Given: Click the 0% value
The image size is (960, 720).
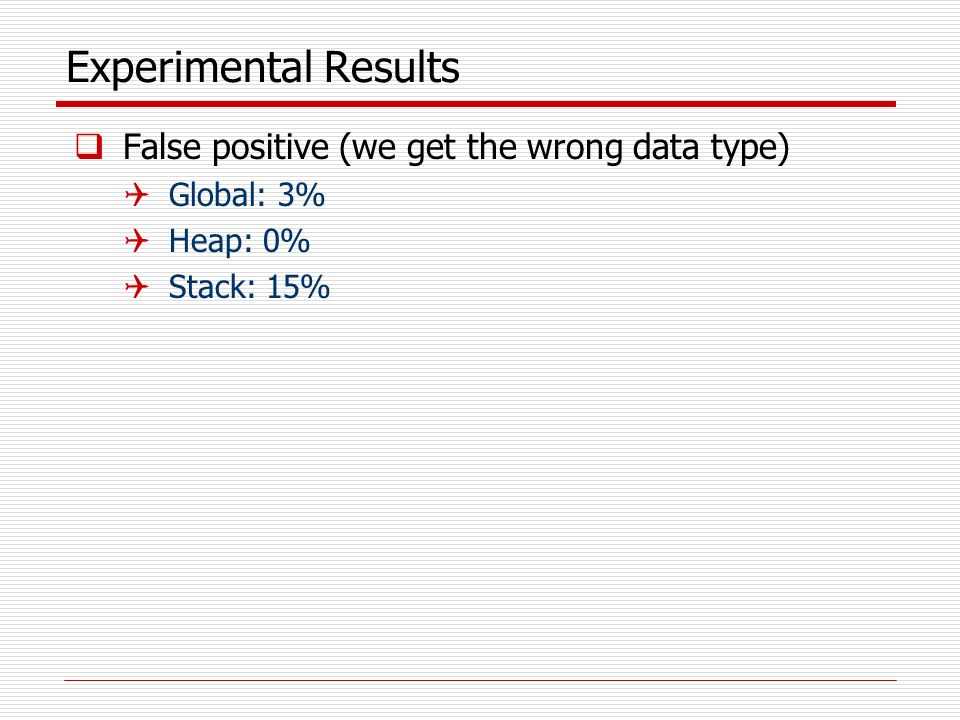Looking at the screenshot, I should pyautogui.click(x=286, y=241).
